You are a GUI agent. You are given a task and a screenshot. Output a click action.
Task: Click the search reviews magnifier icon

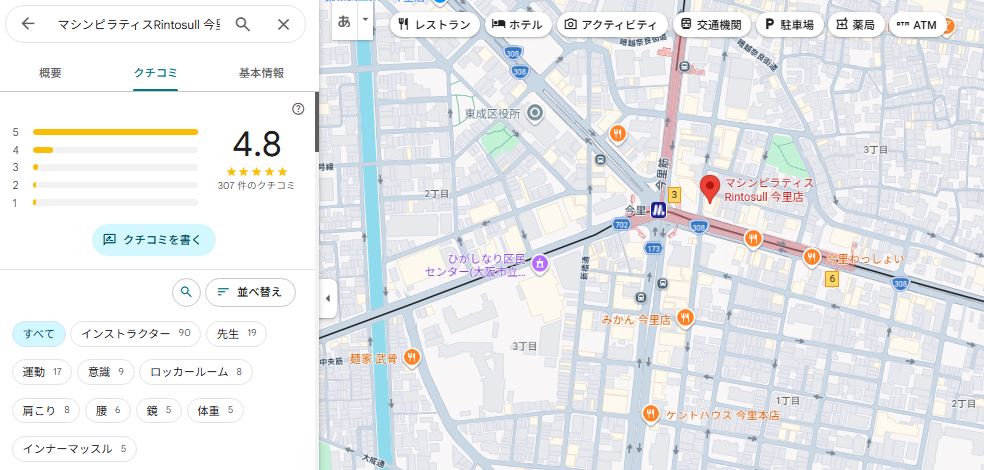coord(184,292)
